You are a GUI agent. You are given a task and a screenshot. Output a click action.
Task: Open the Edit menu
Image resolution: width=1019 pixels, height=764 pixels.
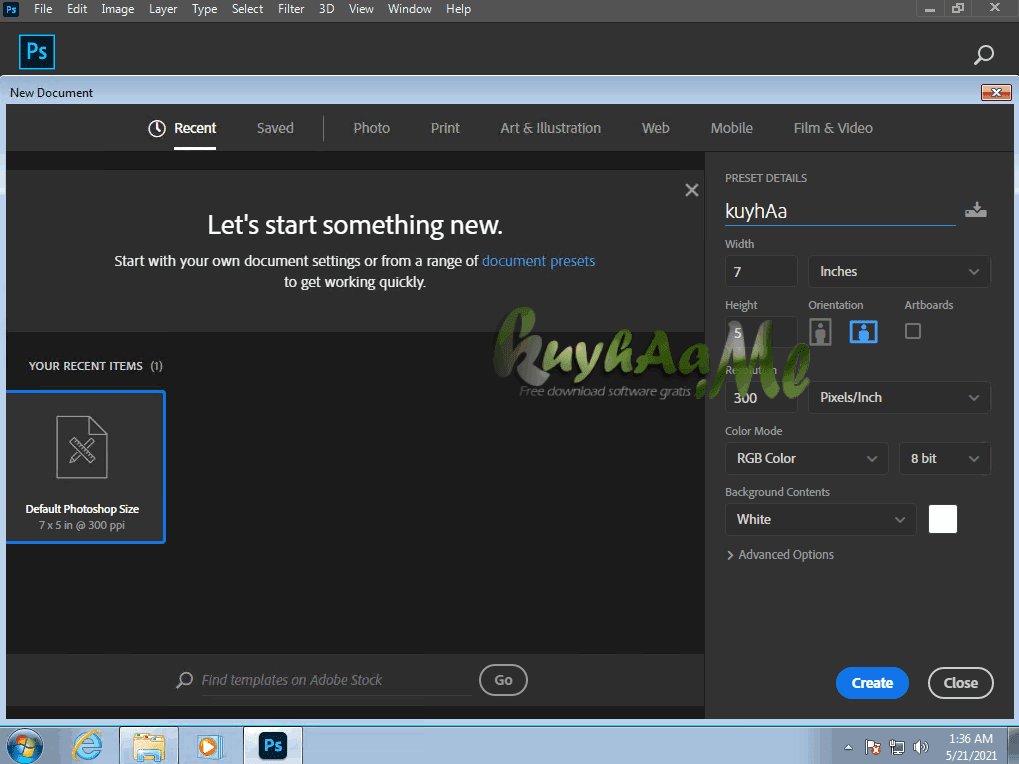pyautogui.click(x=77, y=9)
